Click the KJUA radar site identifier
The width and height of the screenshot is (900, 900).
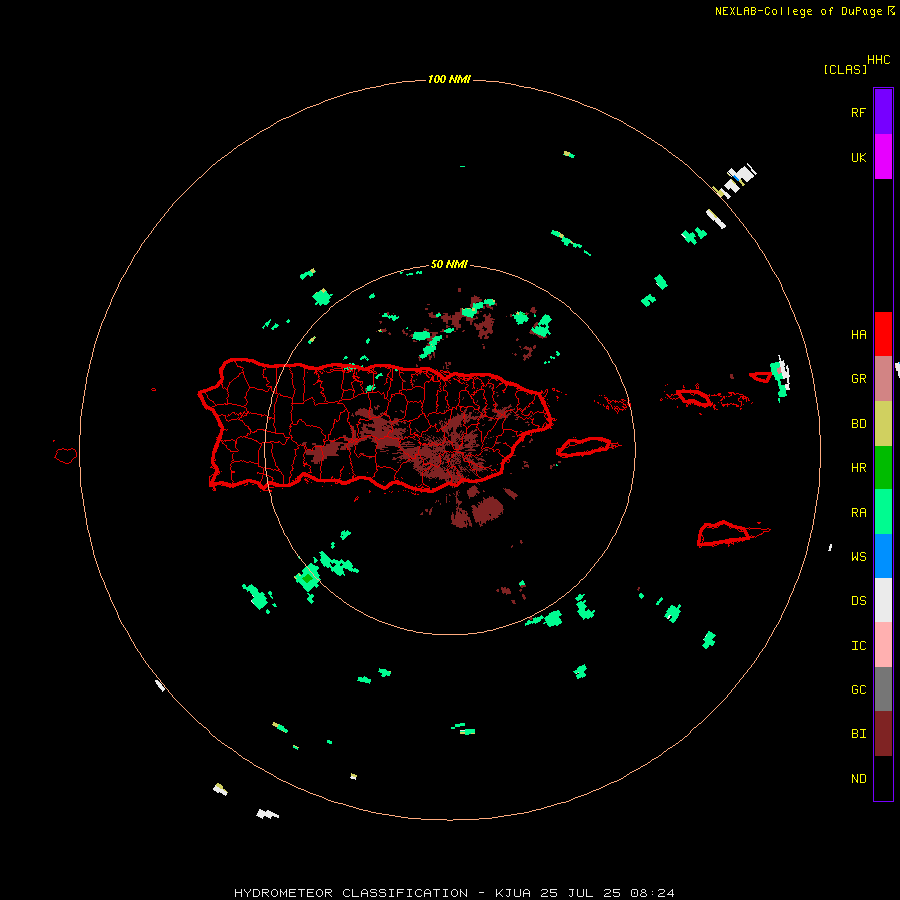point(513,893)
